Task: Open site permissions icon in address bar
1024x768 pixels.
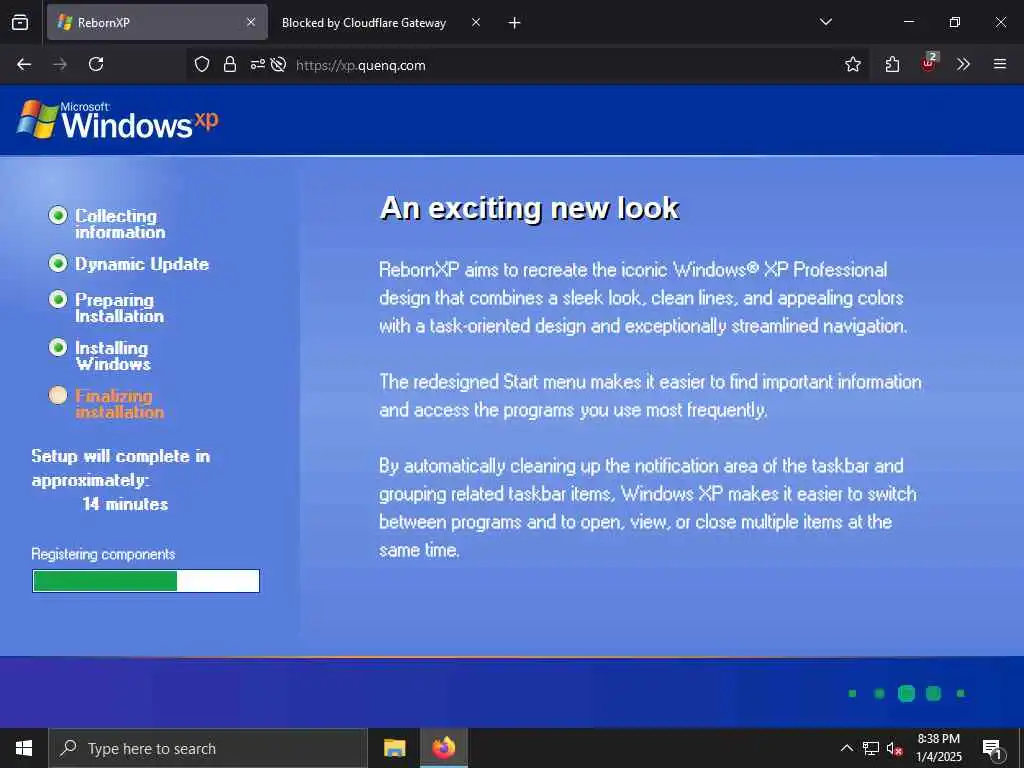Action: click(x=258, y=64)
